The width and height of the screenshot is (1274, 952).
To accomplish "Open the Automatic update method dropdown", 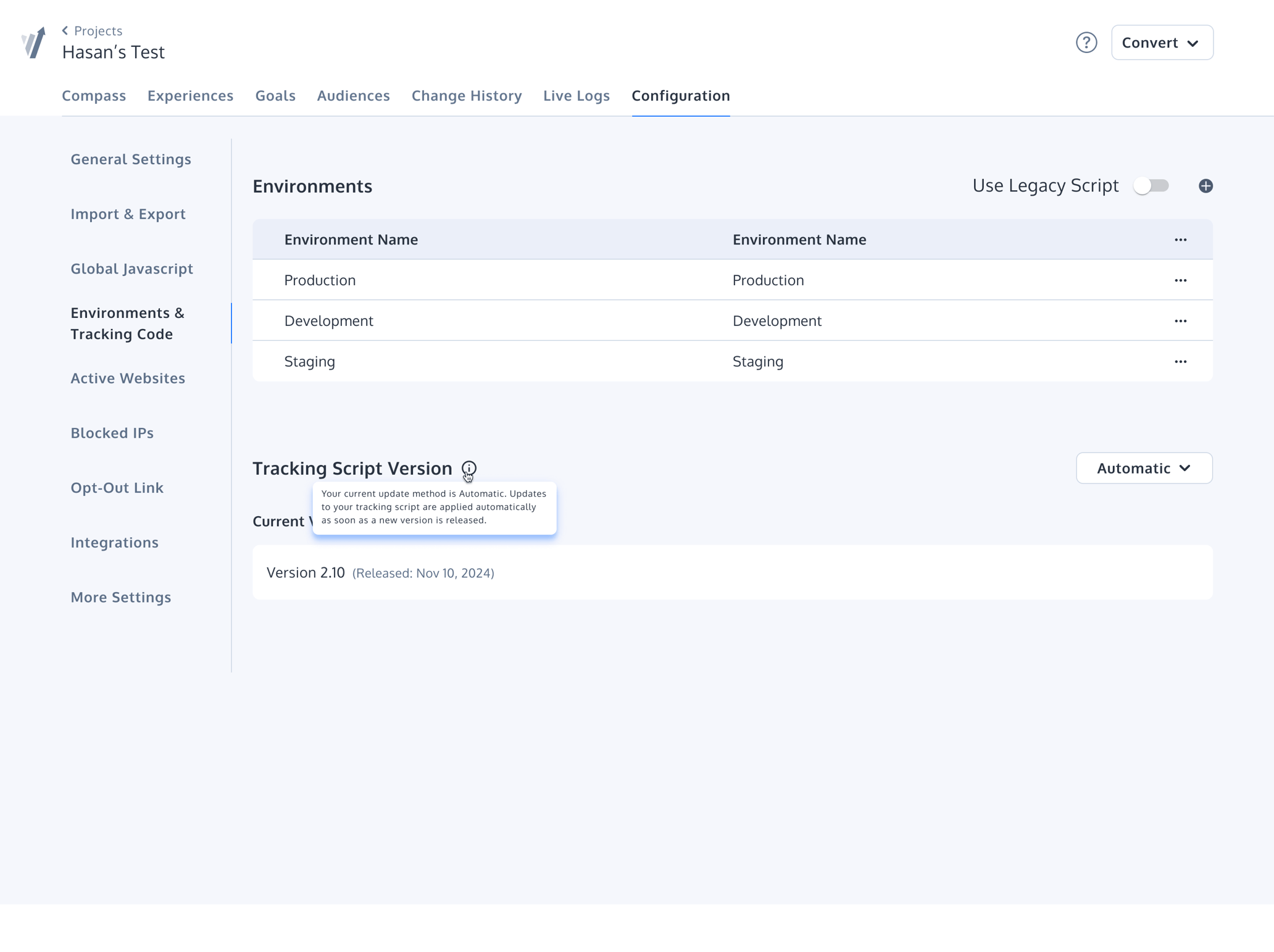I will coord(1143,468).
